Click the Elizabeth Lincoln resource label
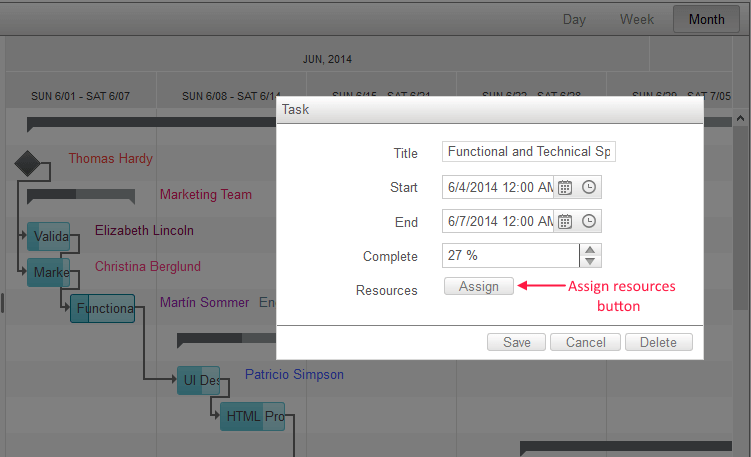 pos(144,230)
